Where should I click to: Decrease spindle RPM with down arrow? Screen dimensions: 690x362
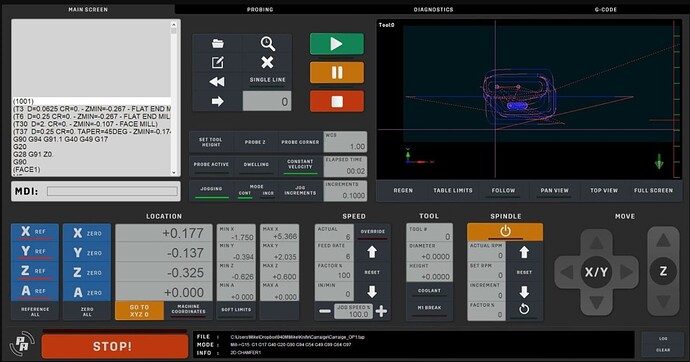coord(524,292)
